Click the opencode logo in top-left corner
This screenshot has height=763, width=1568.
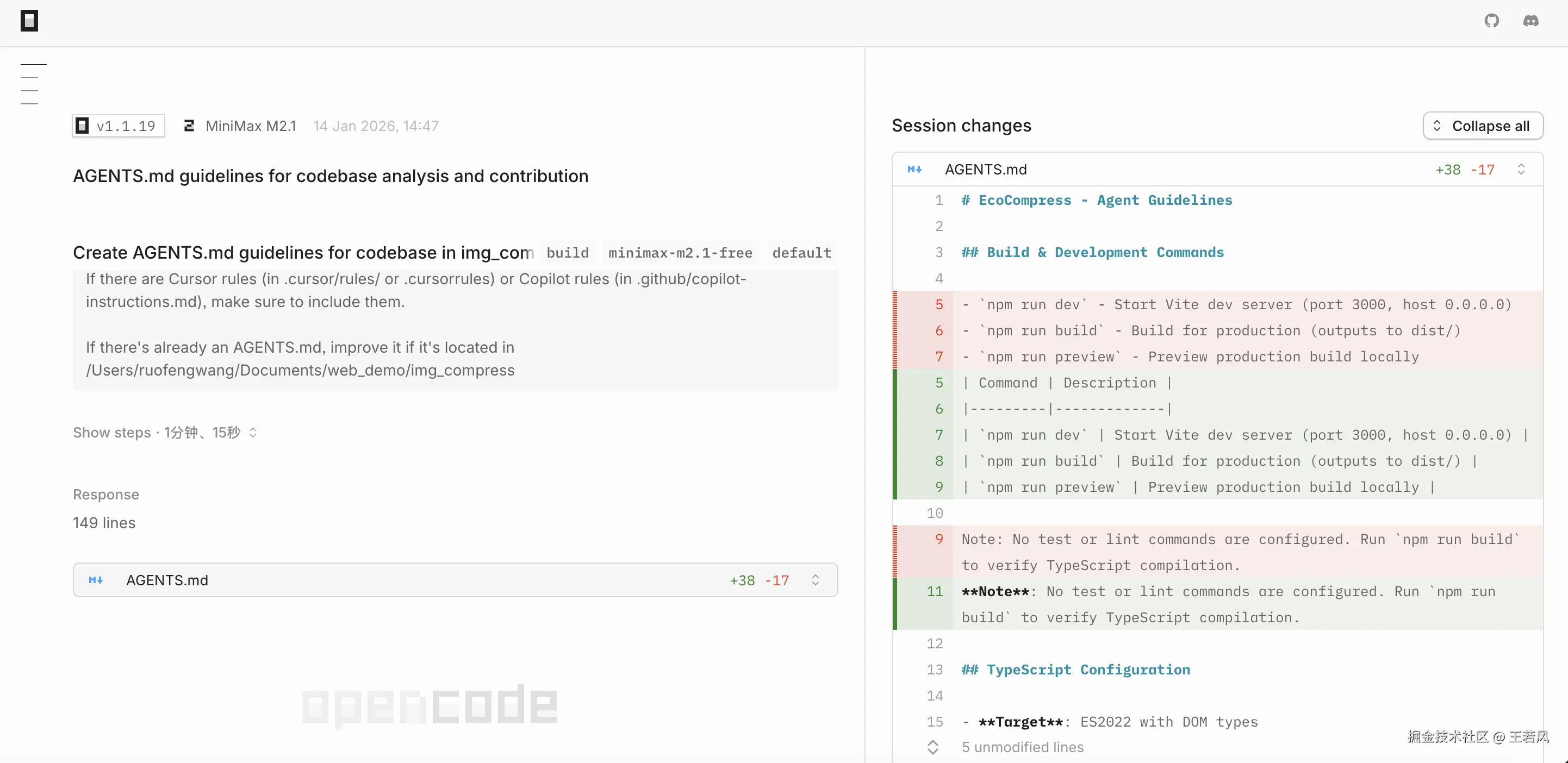click(x=29, y=21)
